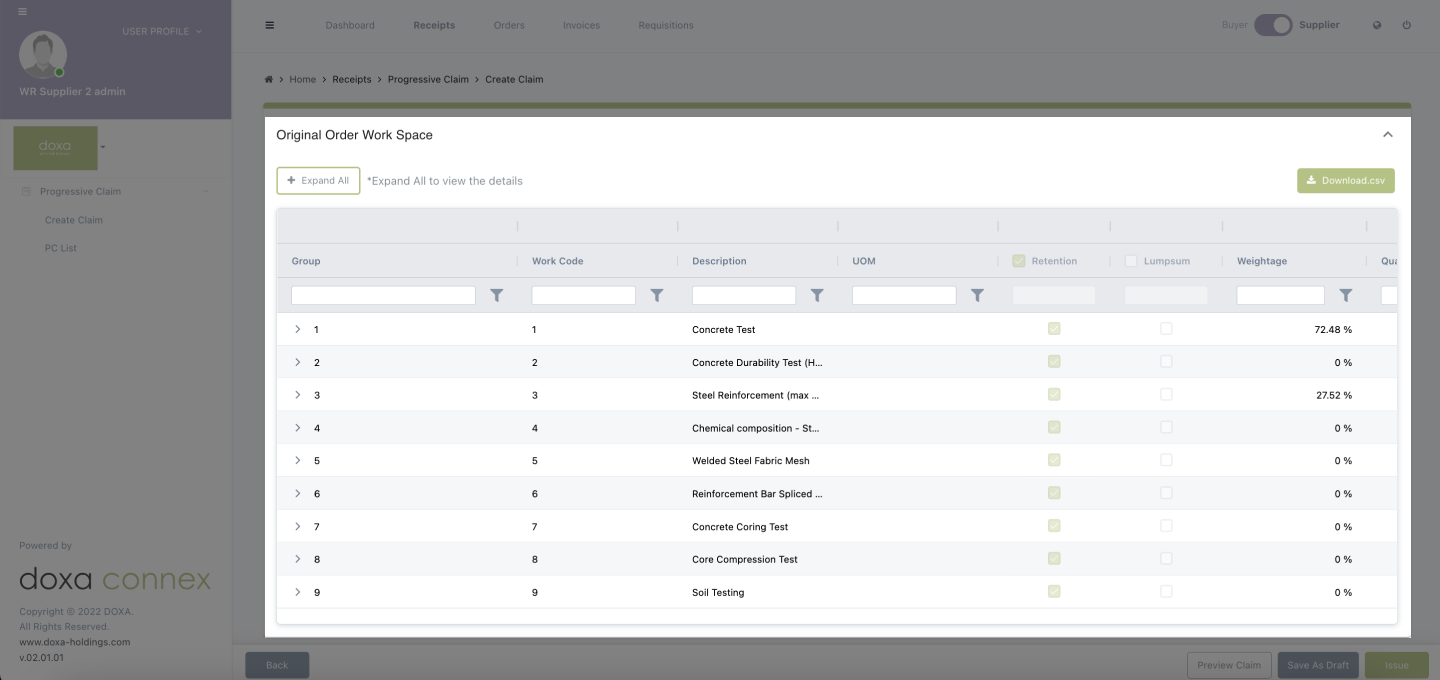1440x680 pixels.
Task: Expand group row 5 Welded Steel Fabric Mesh
Action: tap(298, 461)
